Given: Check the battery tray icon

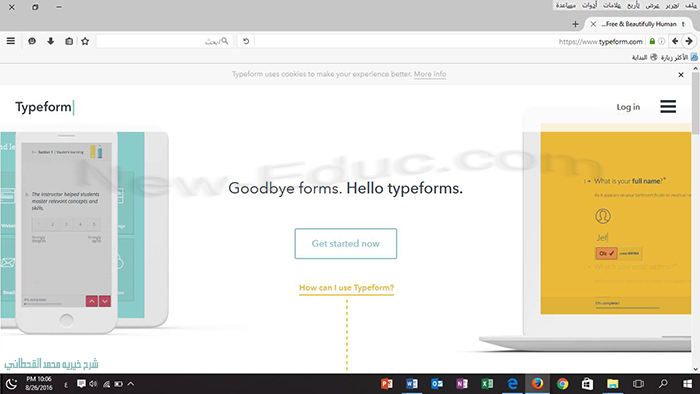Looking at the screenshot, I should (x=118, y=384).
